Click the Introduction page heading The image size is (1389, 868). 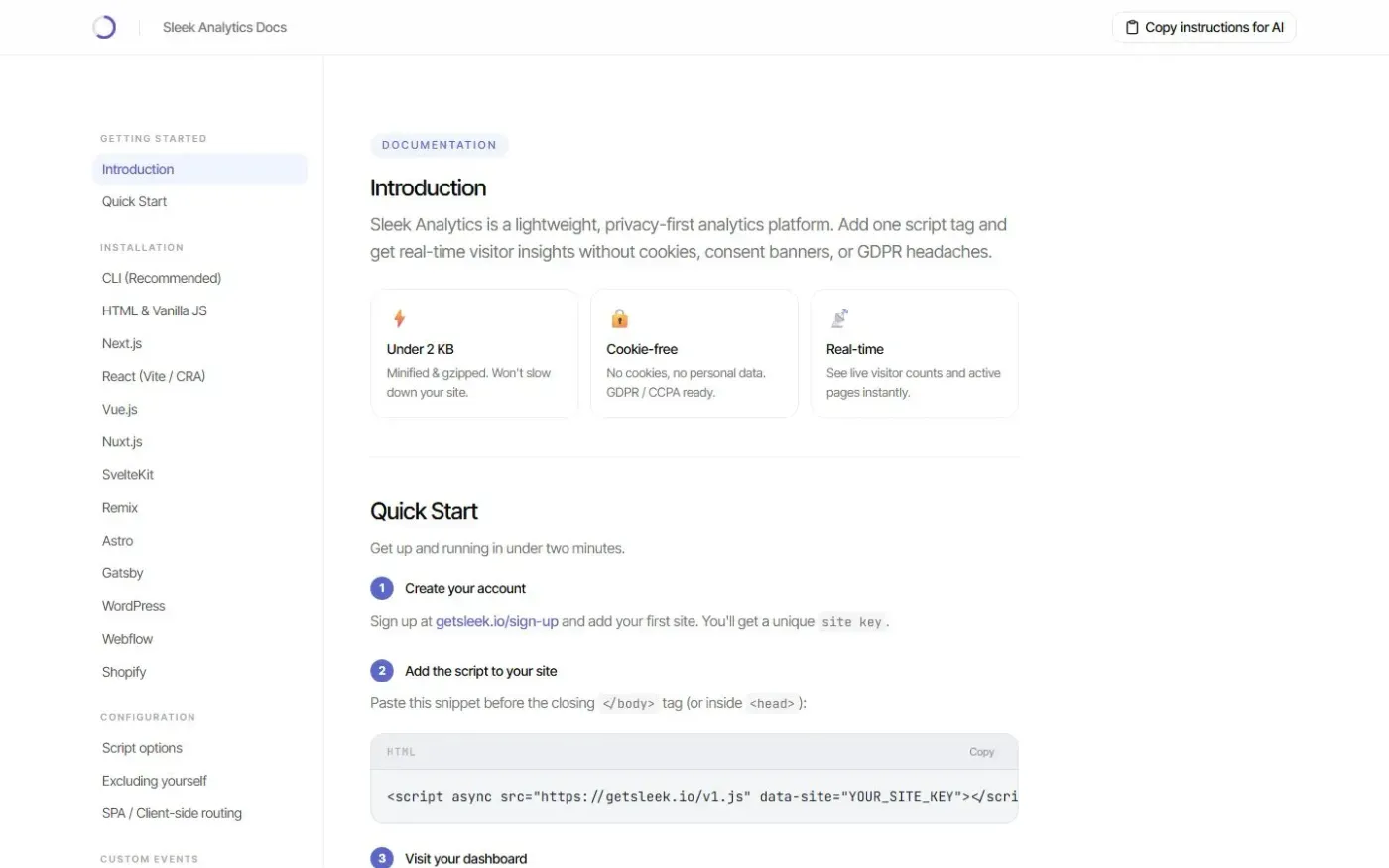click(429, 187)
